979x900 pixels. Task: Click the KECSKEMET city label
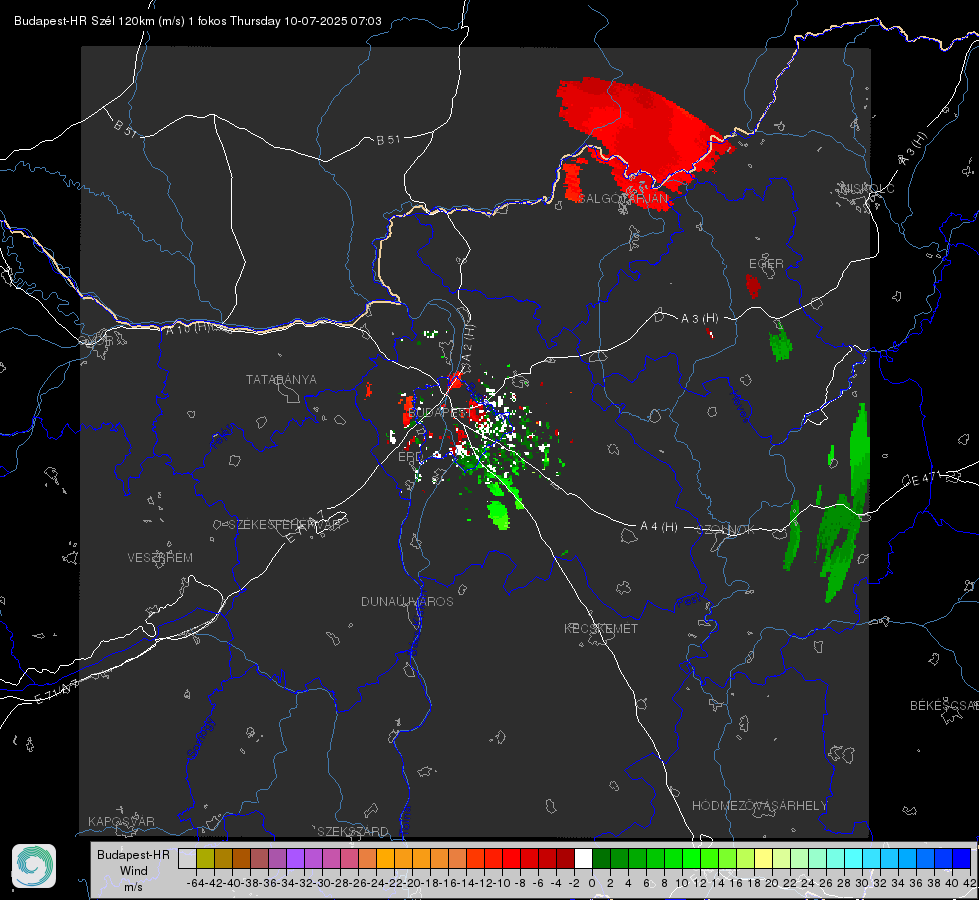point(601,629)
